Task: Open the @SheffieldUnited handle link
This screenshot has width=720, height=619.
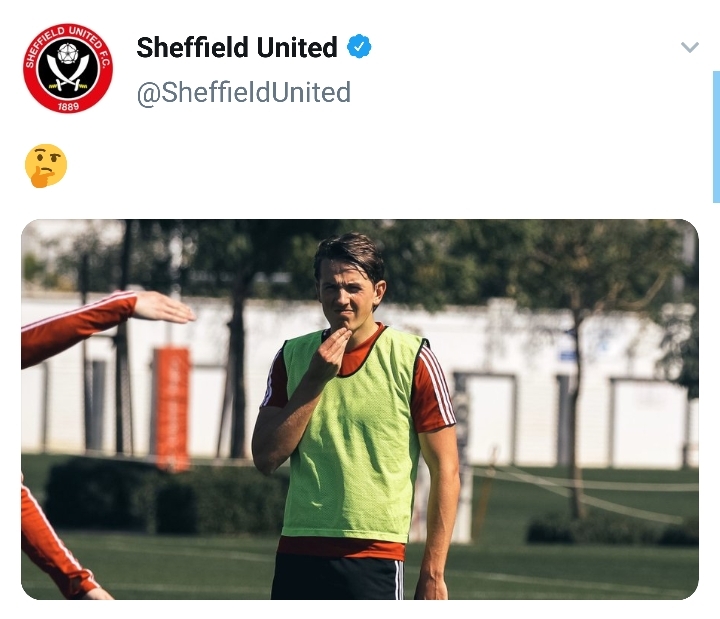Action: pyautogui.click(x=244, y=92)
